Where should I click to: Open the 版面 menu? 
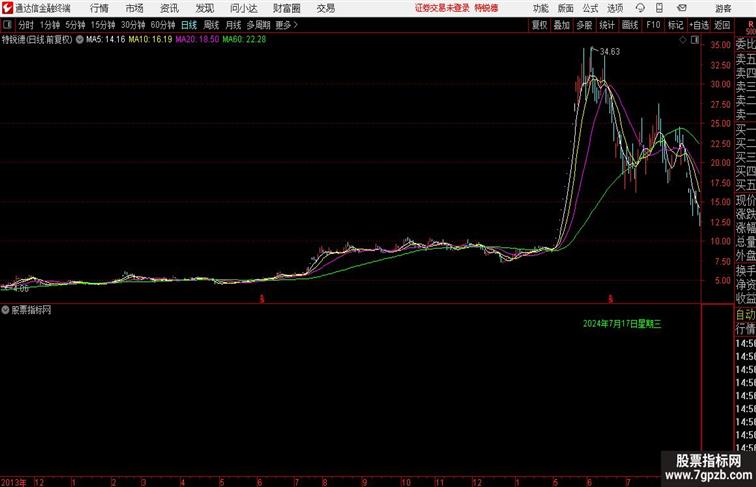pyautogui.click(x=566, y=8)
